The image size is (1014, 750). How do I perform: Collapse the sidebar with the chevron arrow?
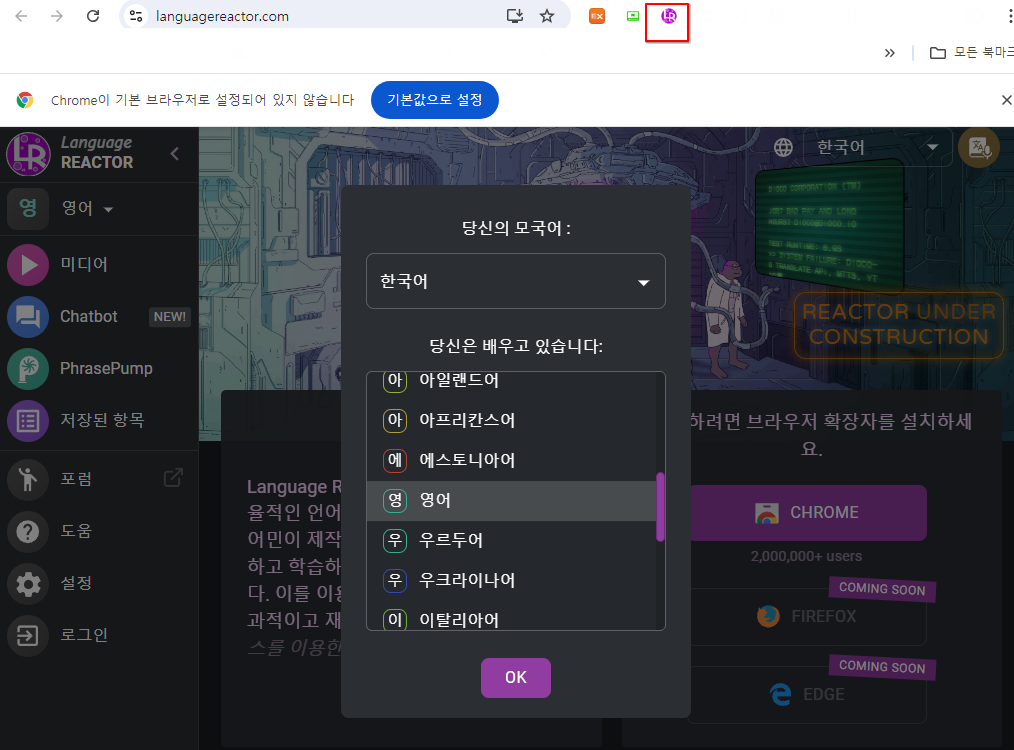pos(175,154)
